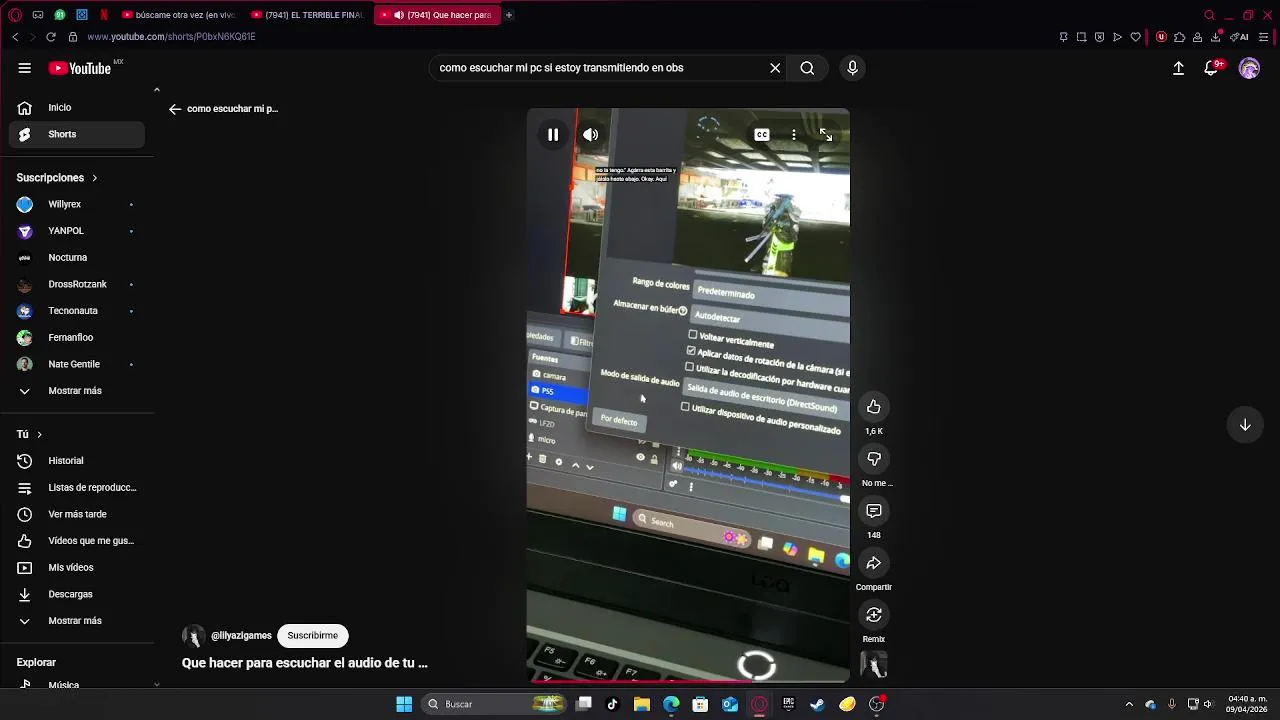1280x720 pixels.
Task: Click the address bar URL
Action: 171,37
